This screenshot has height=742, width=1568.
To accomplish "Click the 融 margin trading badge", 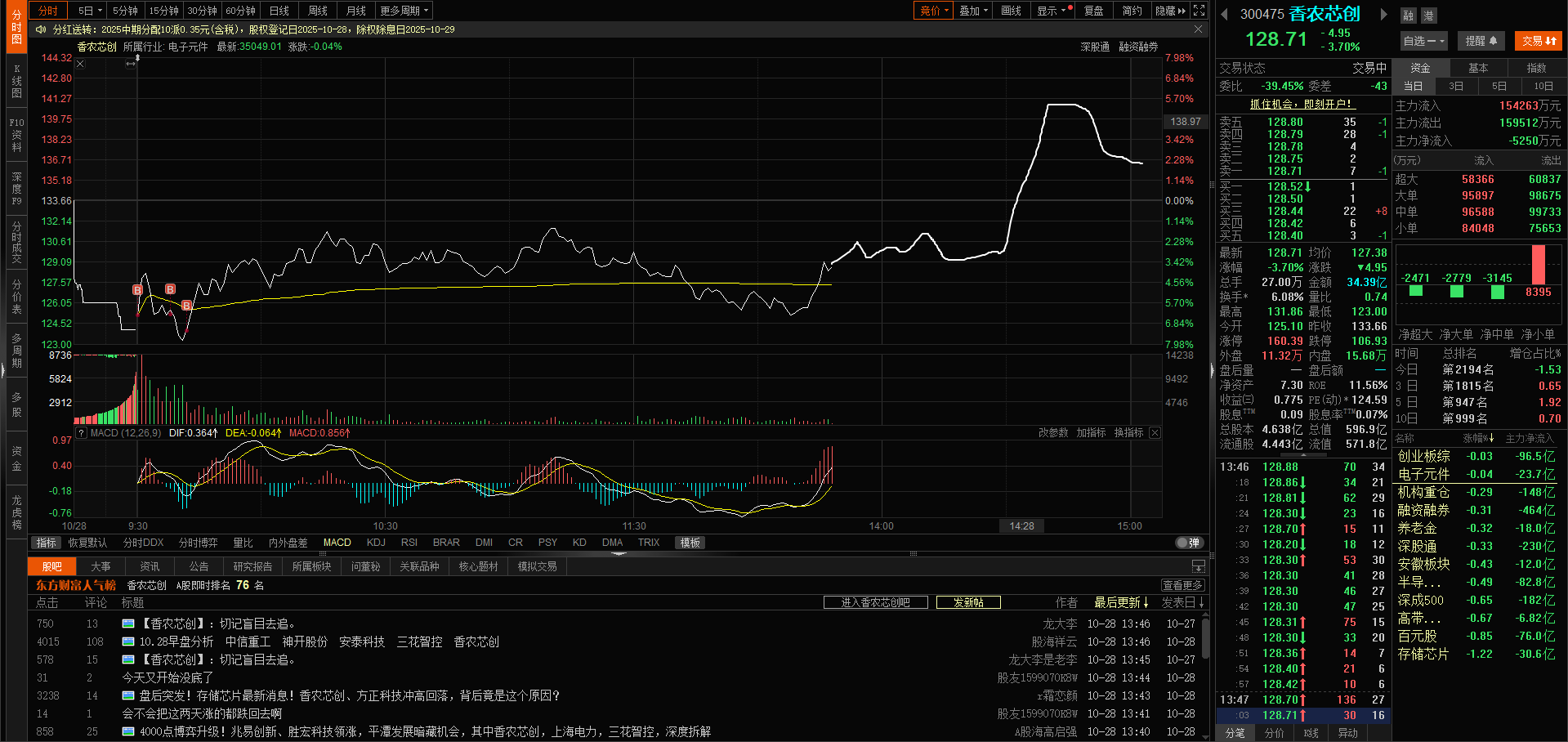I will (x=1408, y=16).
